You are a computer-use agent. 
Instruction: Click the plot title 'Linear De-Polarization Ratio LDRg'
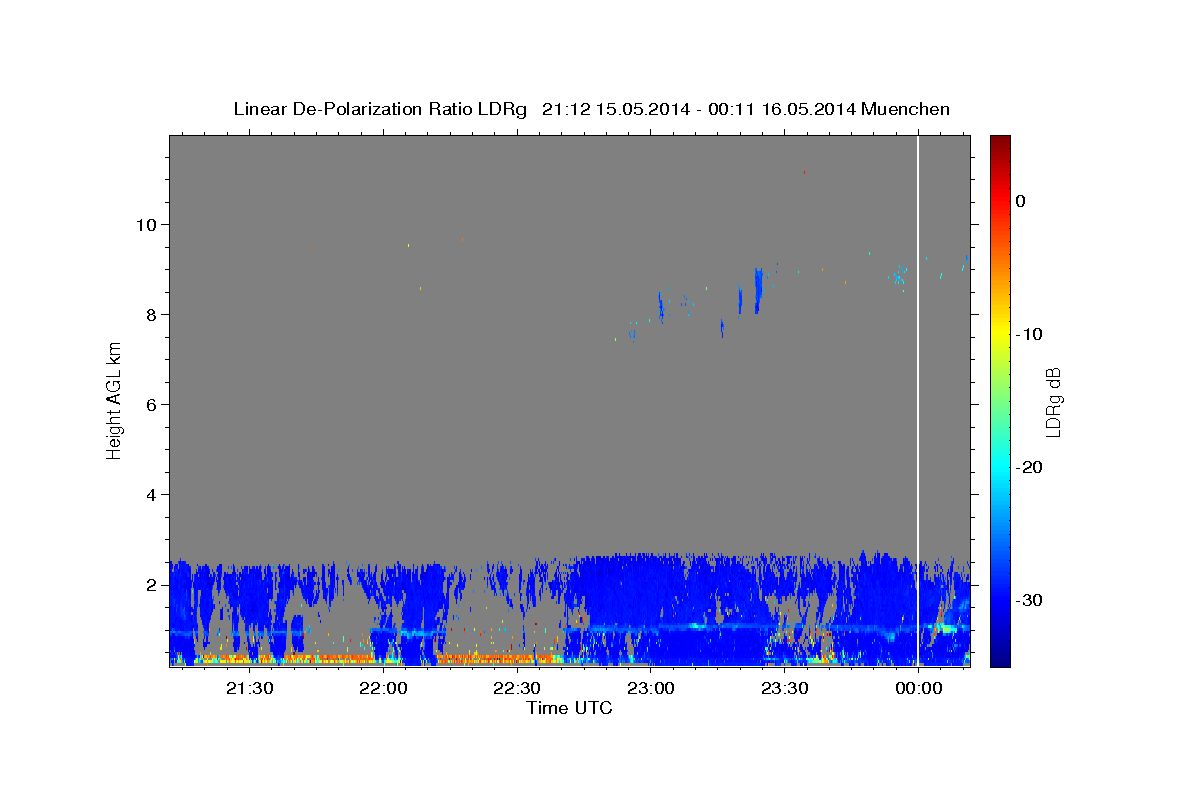tap(380, 109)
